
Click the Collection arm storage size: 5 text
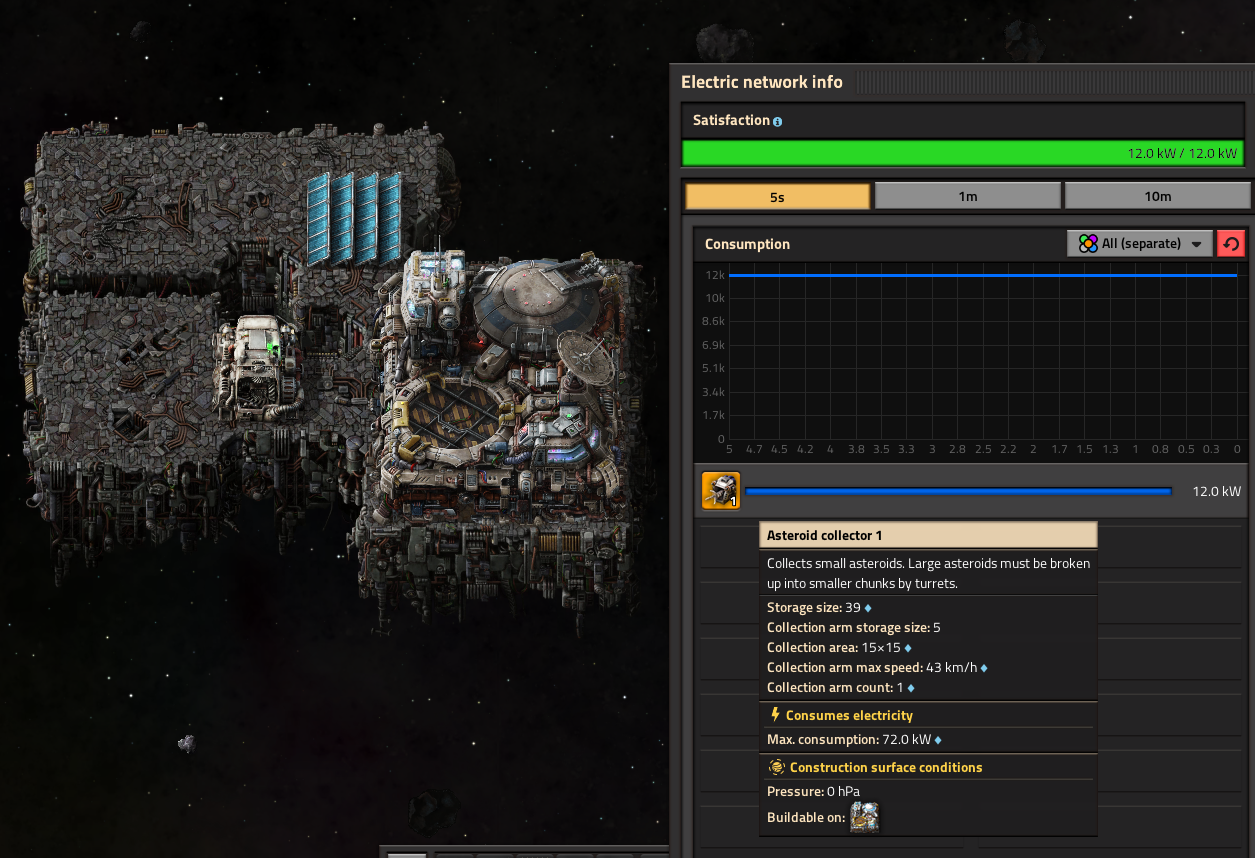pos(854,628)
